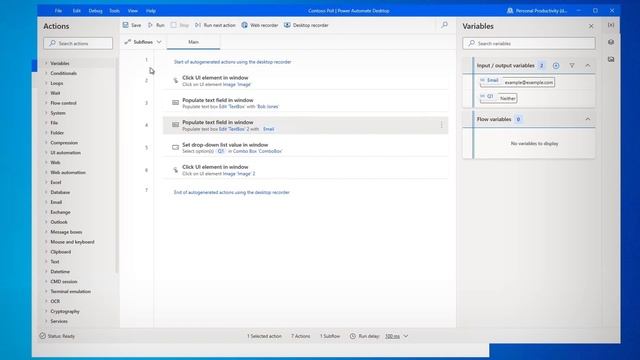Open the View menu
Screen dimensions: 640x360
[133, 11]
